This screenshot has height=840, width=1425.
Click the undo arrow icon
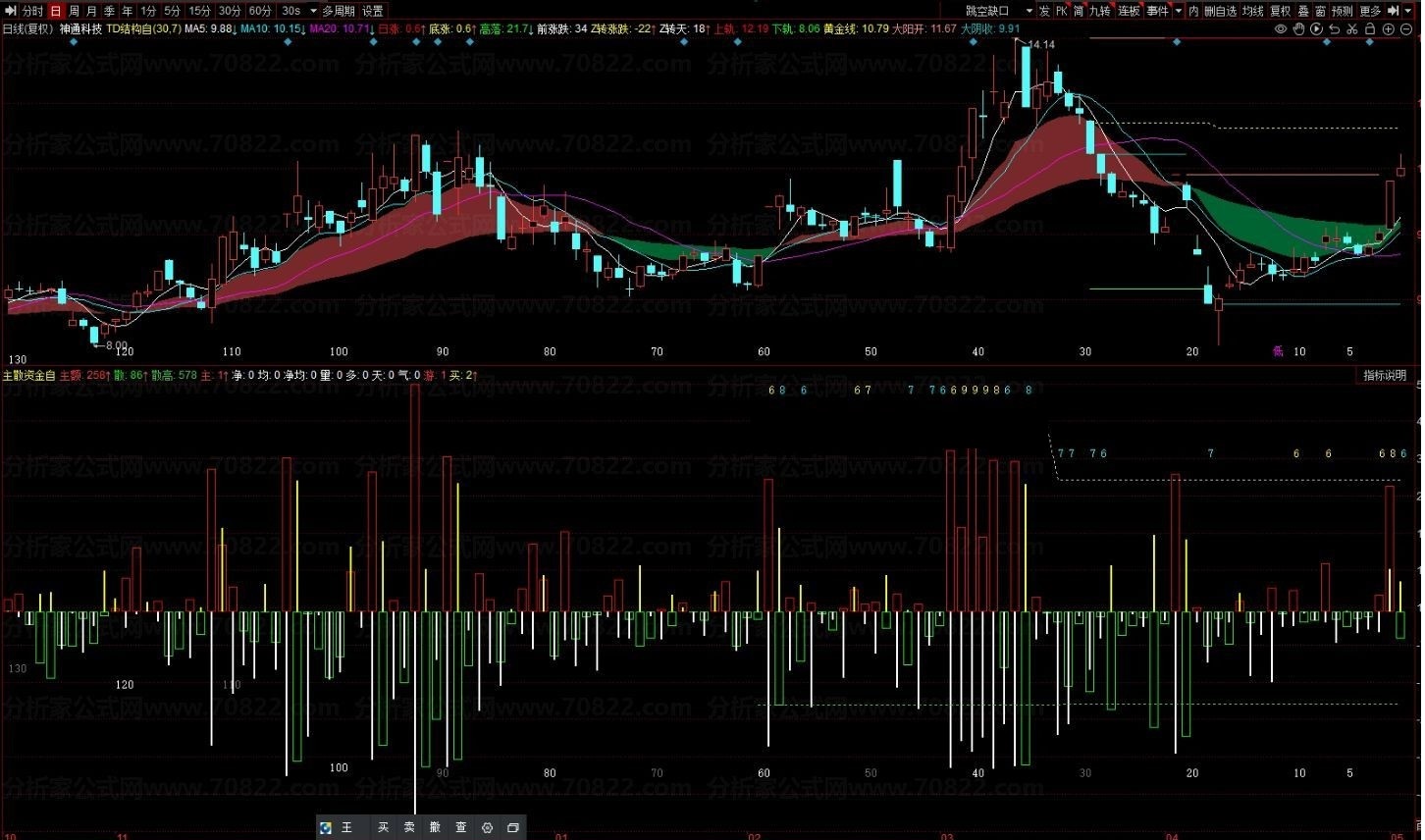pyautogui.click(x=1335, y=29)
